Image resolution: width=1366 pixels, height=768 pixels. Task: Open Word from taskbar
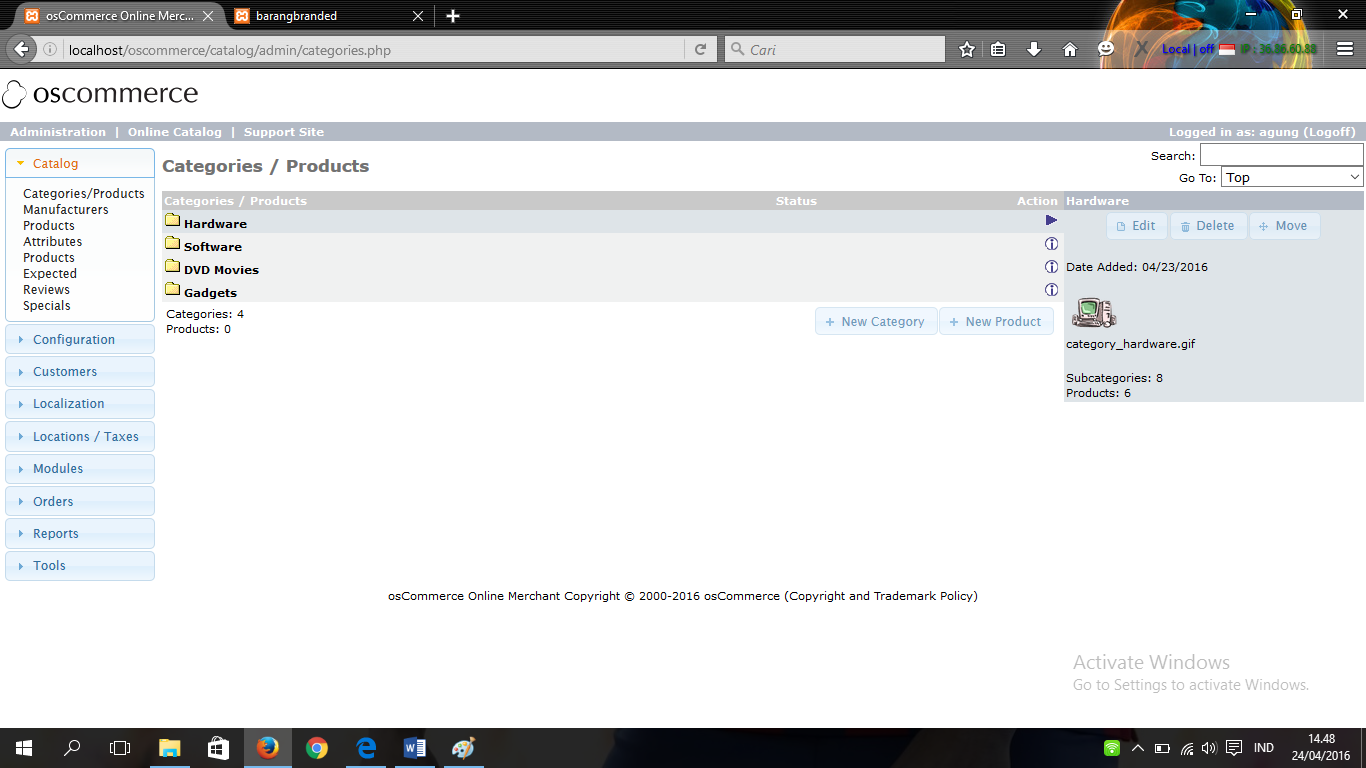coord(415,748)
